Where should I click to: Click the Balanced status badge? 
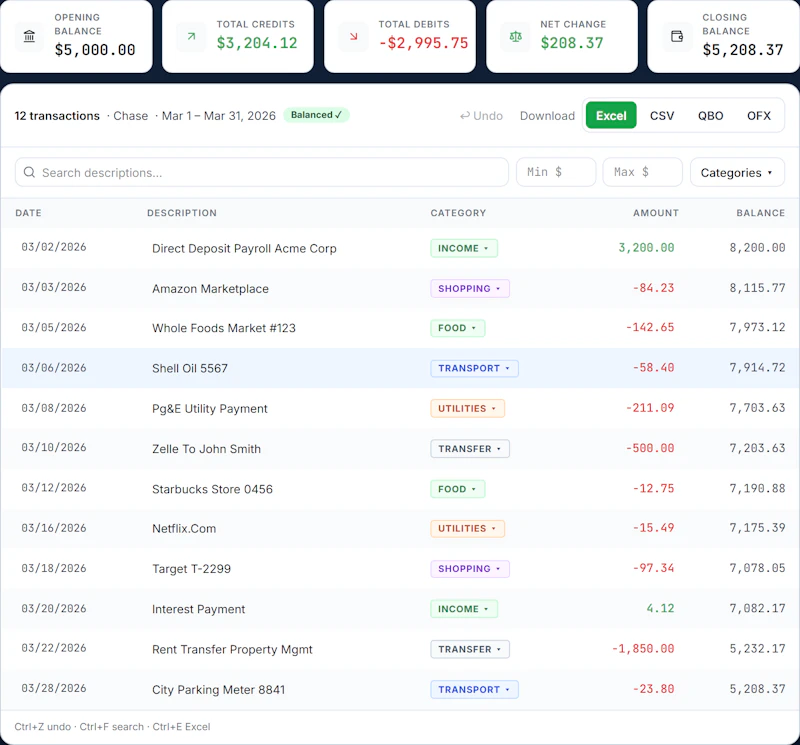tap(316, 115)
